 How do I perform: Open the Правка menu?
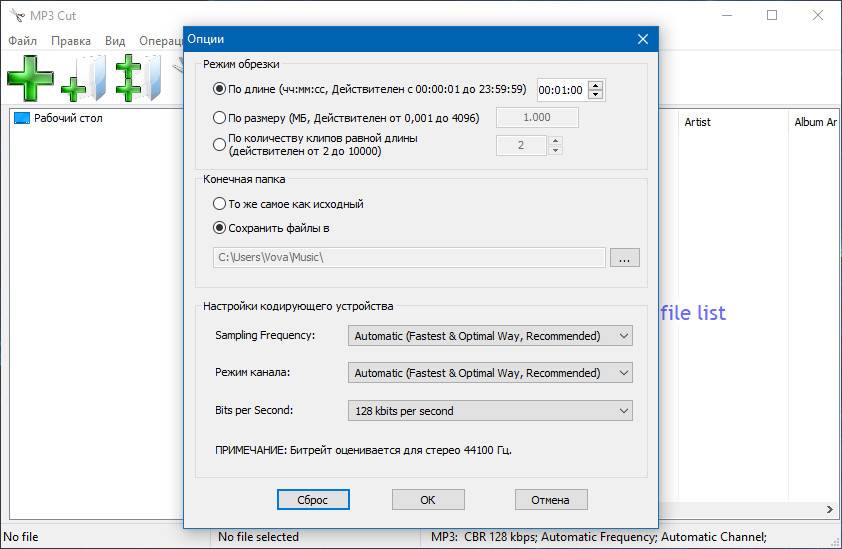[x=71, y=41]
